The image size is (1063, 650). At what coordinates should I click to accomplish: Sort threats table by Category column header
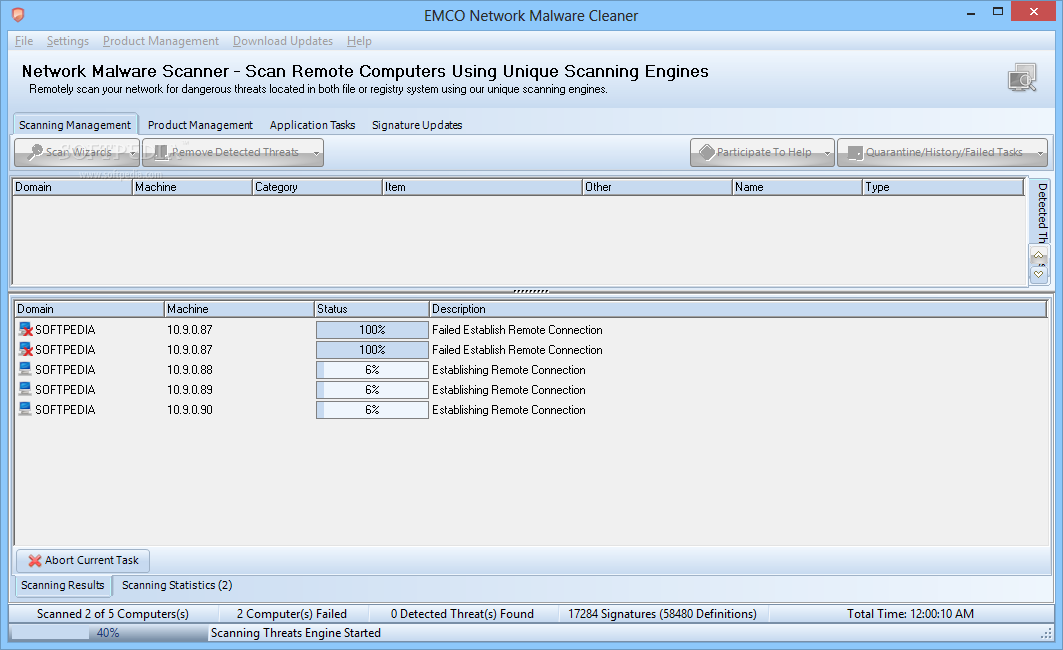317,187
